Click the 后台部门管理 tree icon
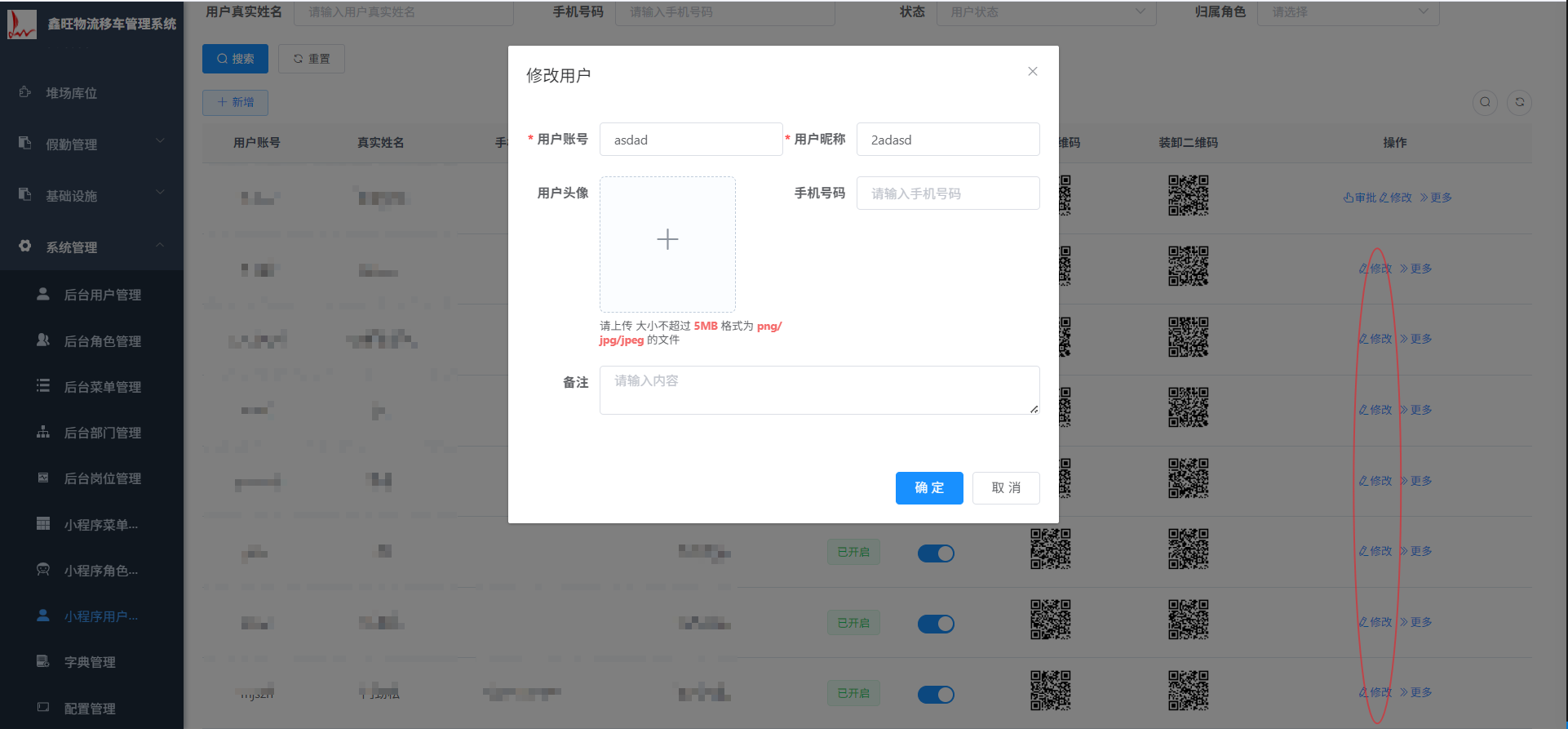Viewport: 1568px width, 729px height. click(x=43, y=432)
